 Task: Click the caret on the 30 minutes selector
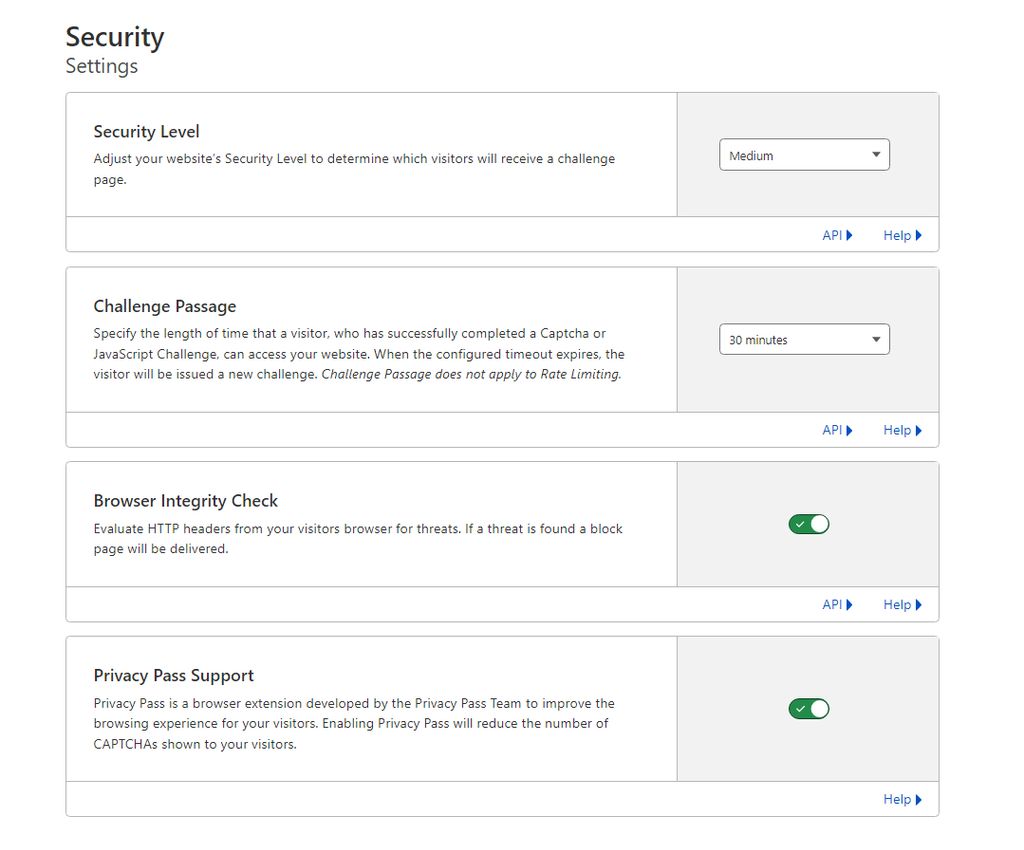point(875,339)
